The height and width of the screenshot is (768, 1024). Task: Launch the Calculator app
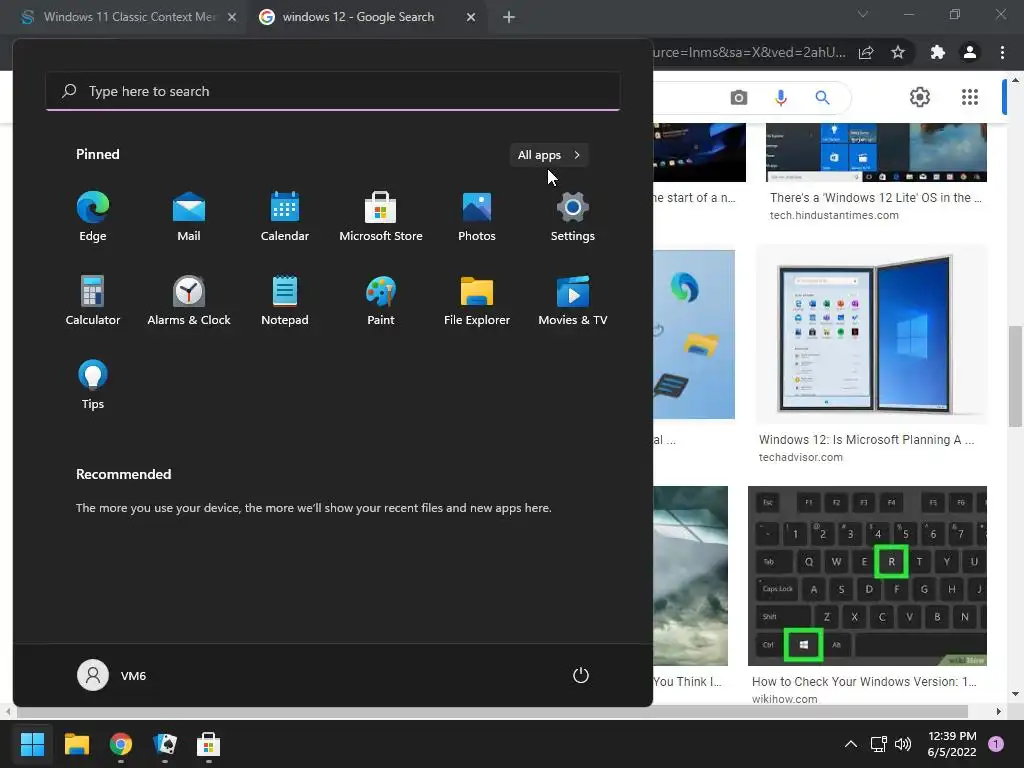point(93,300)
